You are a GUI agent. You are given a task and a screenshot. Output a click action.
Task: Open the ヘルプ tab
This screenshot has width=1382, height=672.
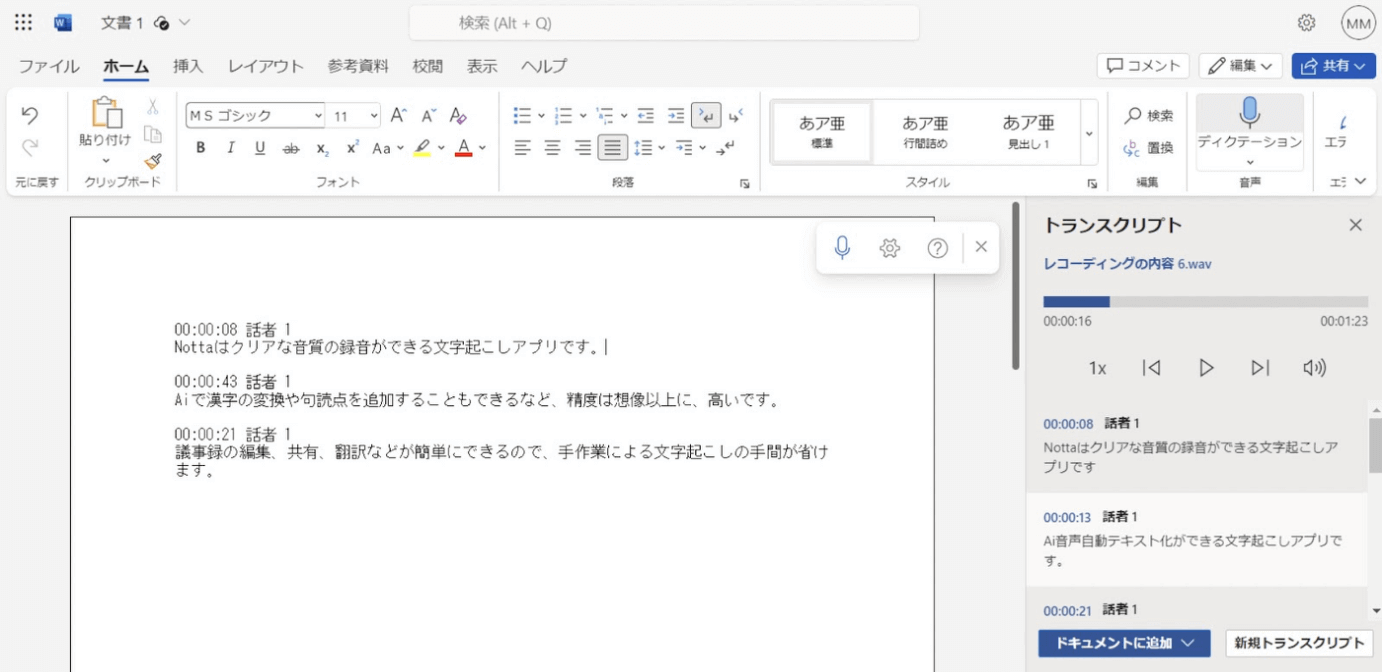point(543,66)
